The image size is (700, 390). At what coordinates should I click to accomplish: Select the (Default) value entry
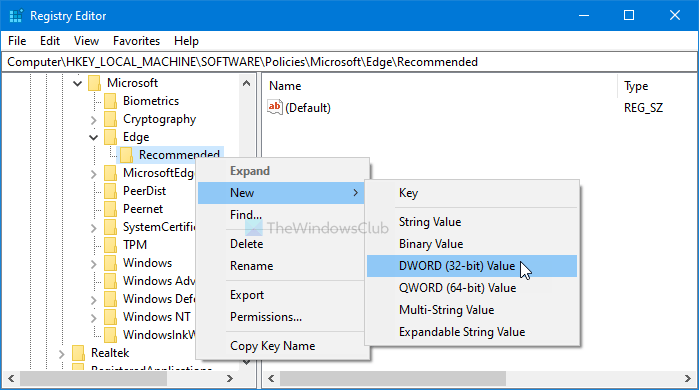[x=308, y=108]
